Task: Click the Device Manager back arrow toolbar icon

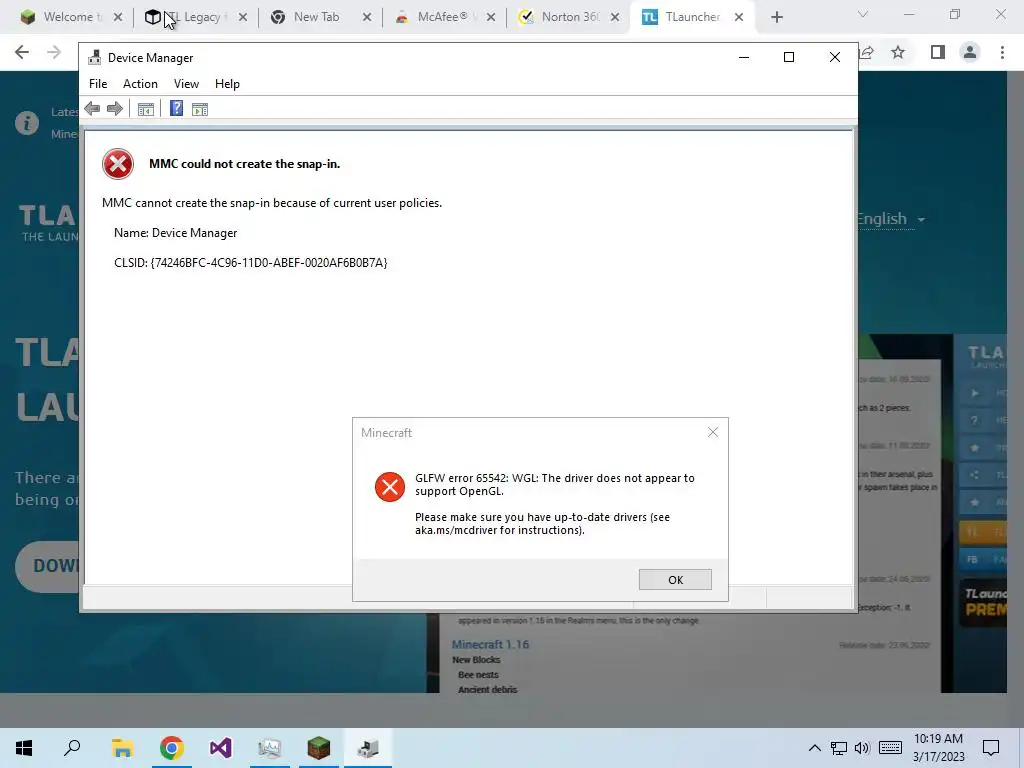Action: click(92, 109)
